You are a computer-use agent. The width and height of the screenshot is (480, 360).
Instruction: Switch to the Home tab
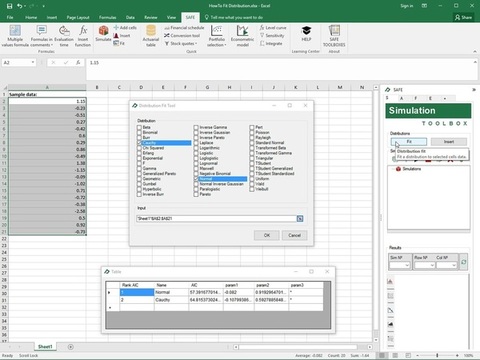tap(31, 17)
